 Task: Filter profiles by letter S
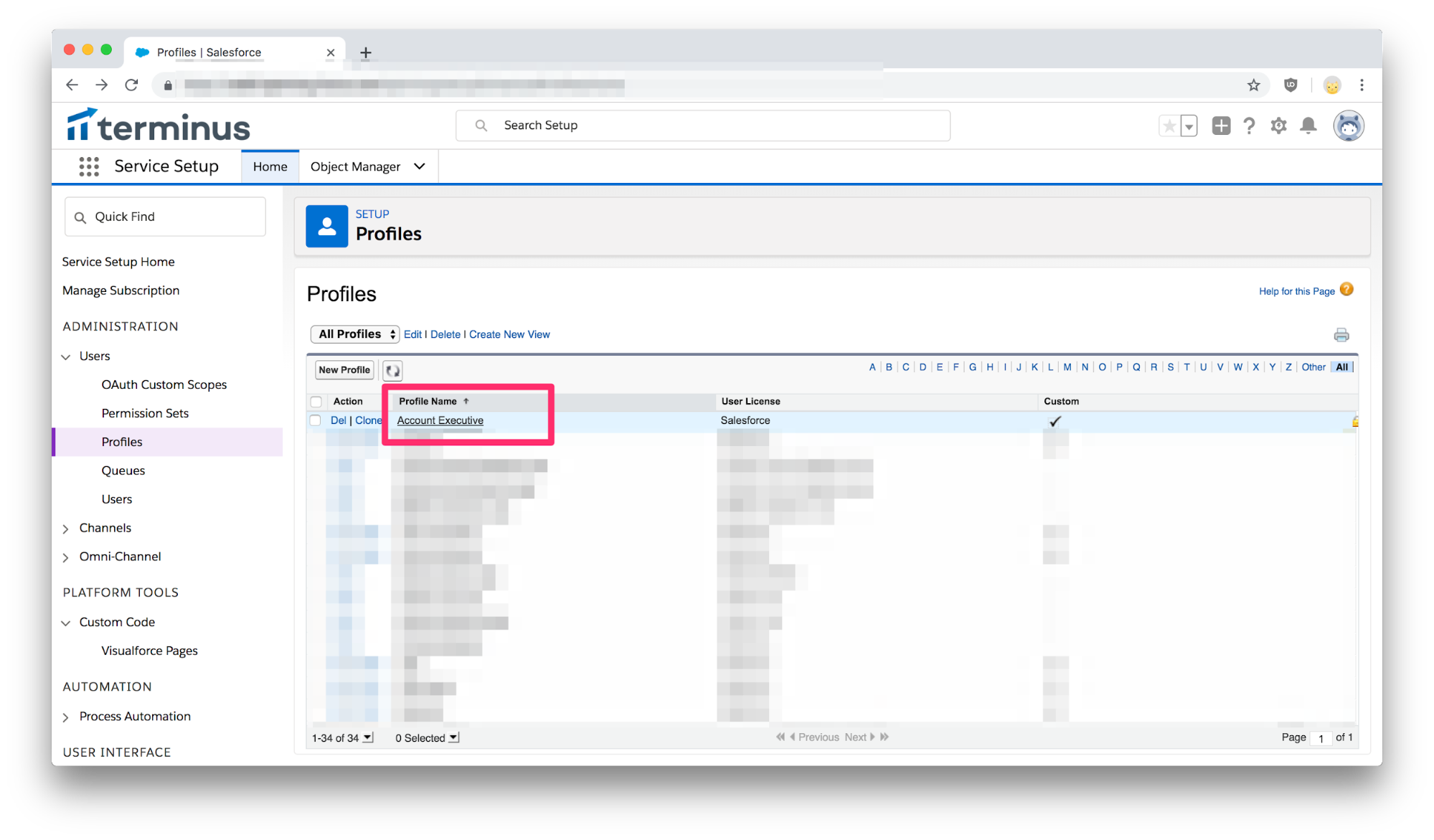[1171, 367]
